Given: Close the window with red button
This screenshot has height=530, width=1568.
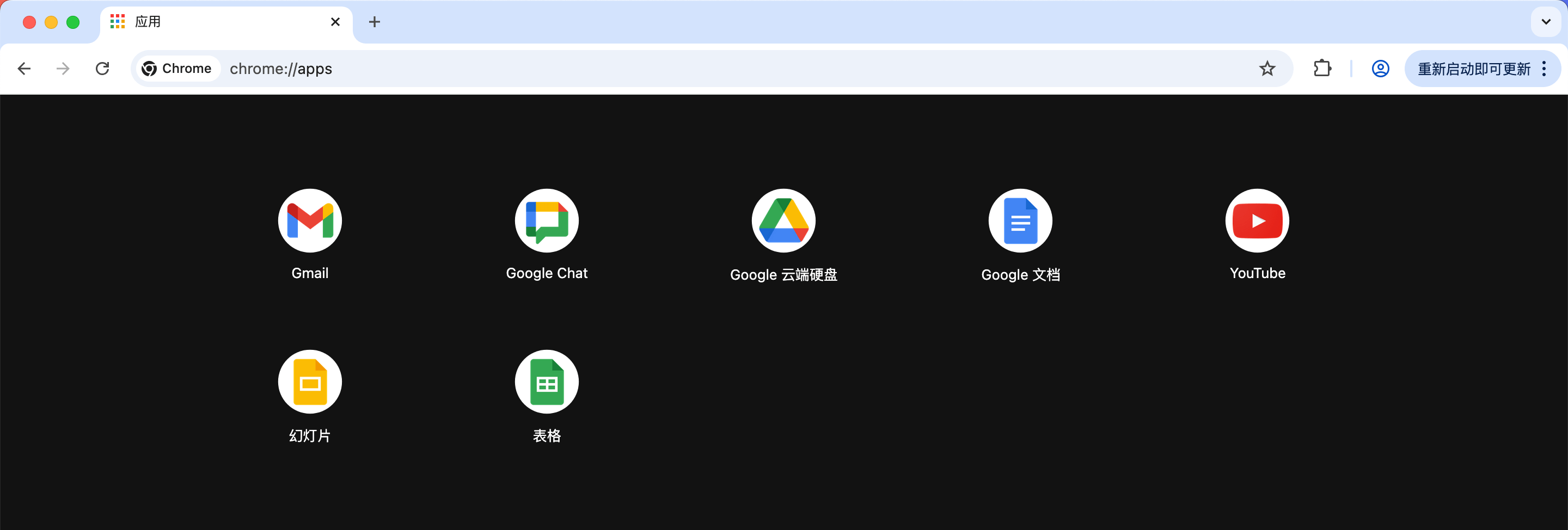Looking at the screenshot, I should pyautogui.click(x=29, y=22).
